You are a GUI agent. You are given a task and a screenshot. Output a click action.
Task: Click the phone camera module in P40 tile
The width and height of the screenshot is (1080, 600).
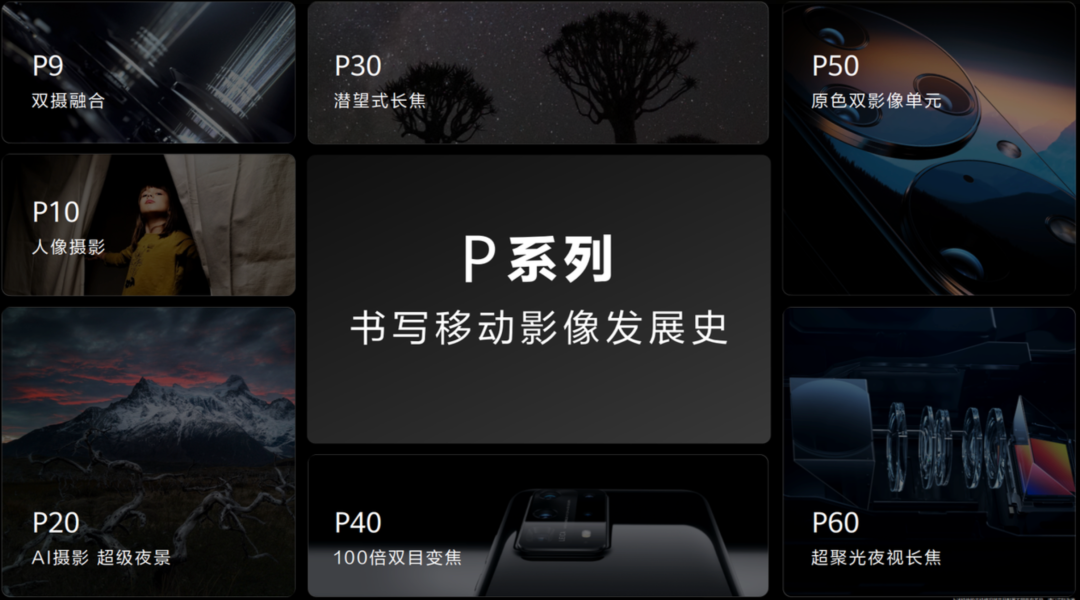[x=565, y=524]
